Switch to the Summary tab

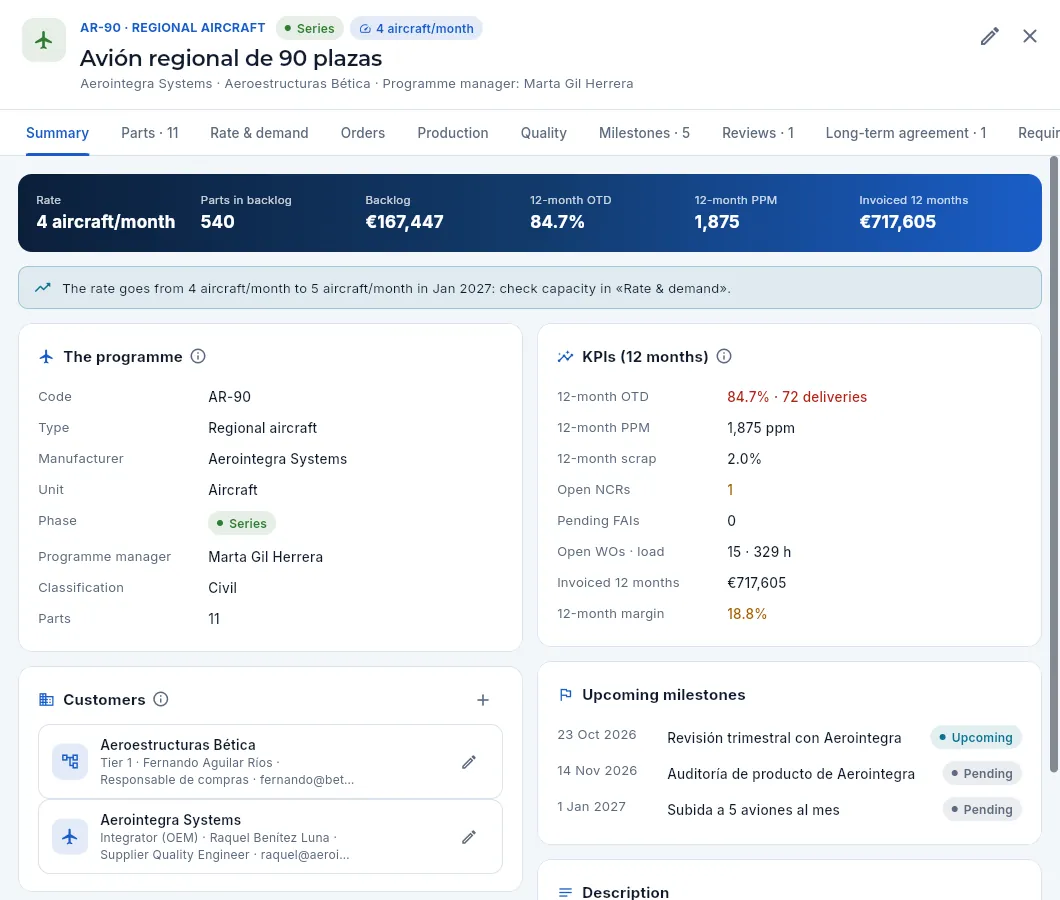pos(57,133)
